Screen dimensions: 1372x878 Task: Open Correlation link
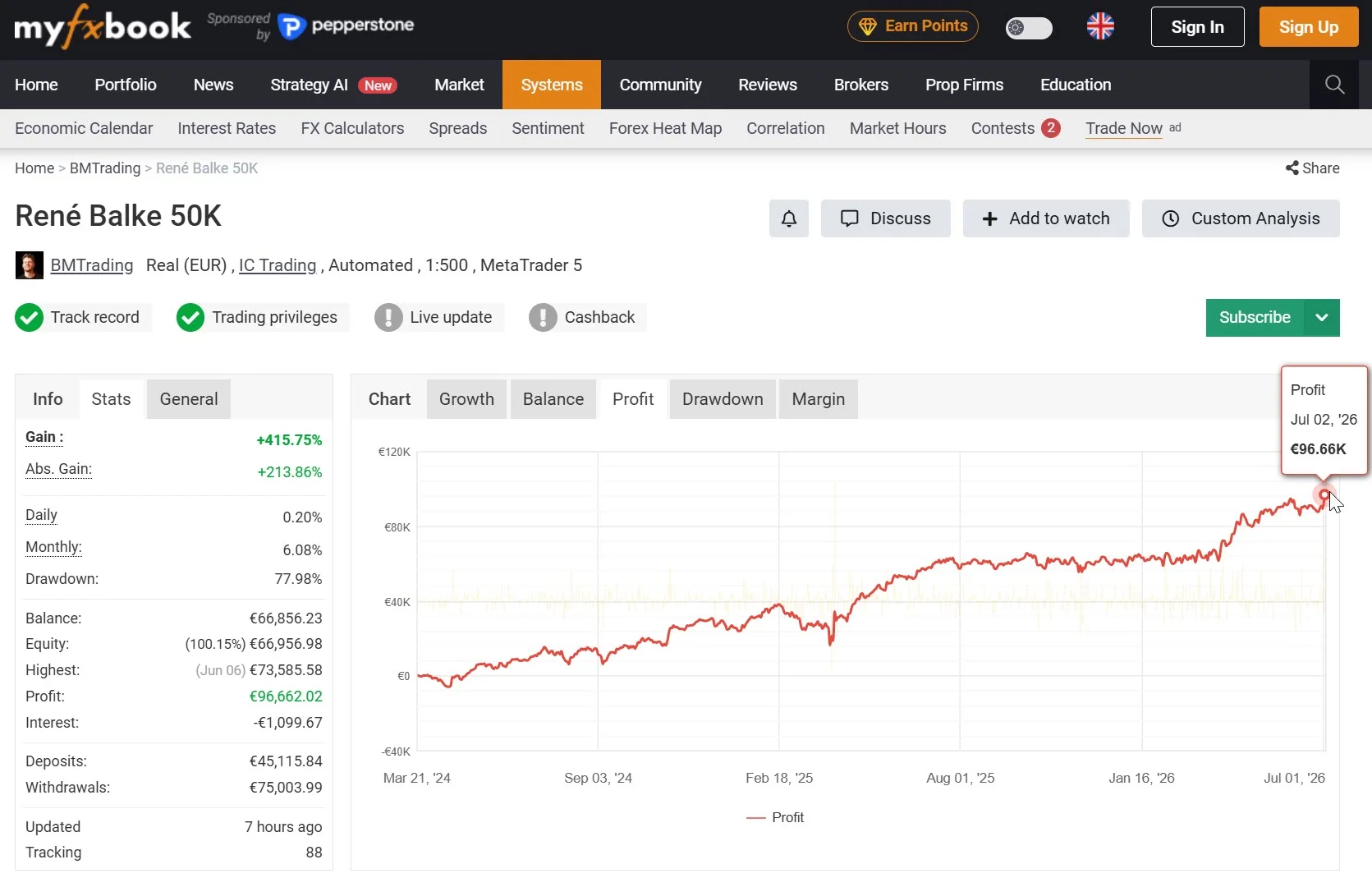(785, 128)
